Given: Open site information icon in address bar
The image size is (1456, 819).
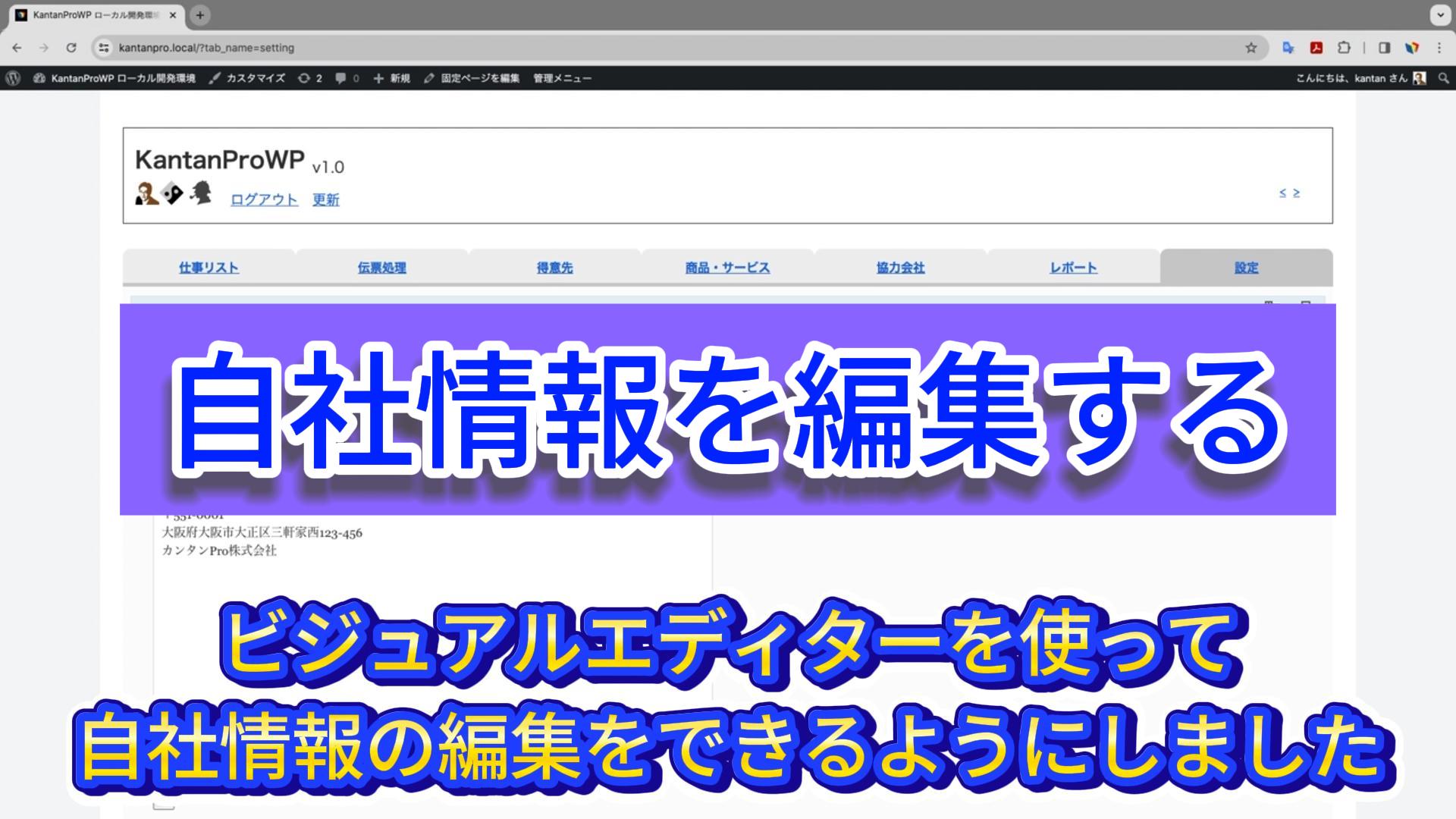Looking at the screenshot, I should coord(105,48).
